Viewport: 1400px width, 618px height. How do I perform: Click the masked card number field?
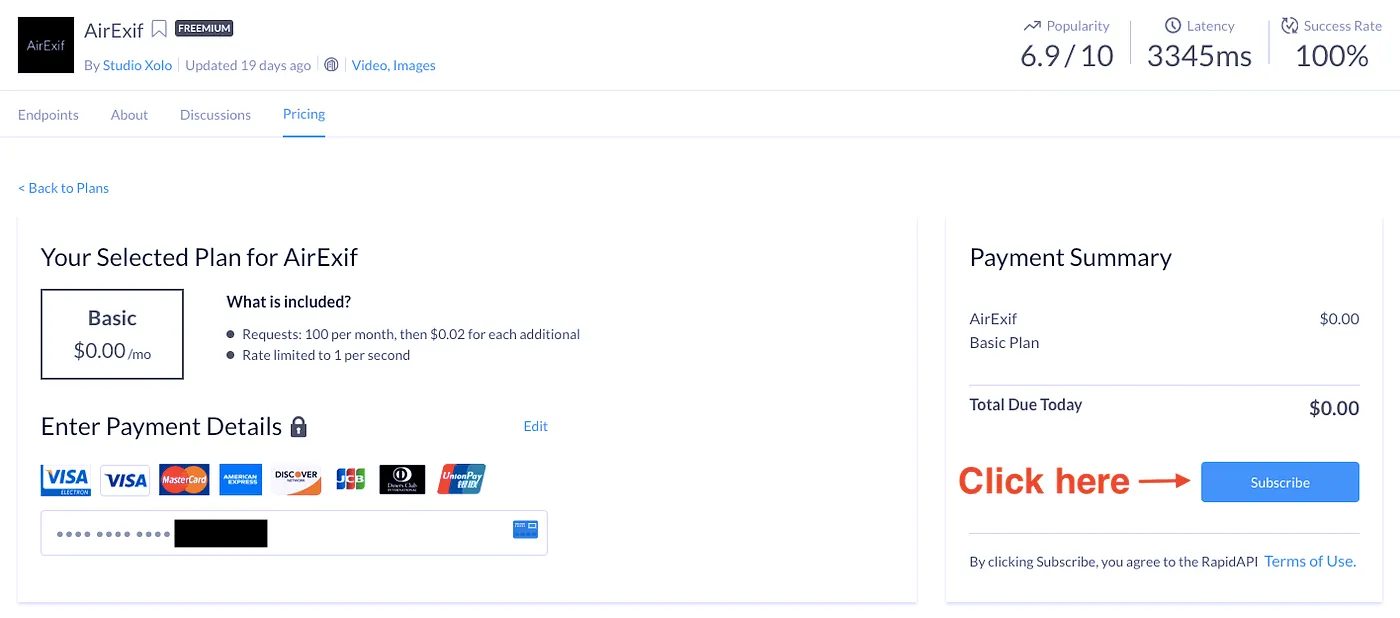(x=294, y=533)
